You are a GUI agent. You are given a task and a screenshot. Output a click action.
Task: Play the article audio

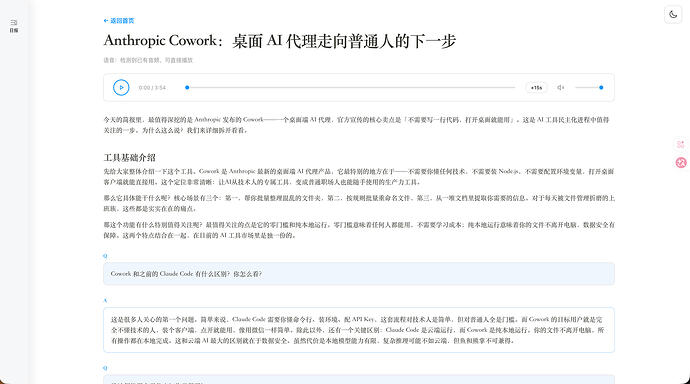[121, 88]
